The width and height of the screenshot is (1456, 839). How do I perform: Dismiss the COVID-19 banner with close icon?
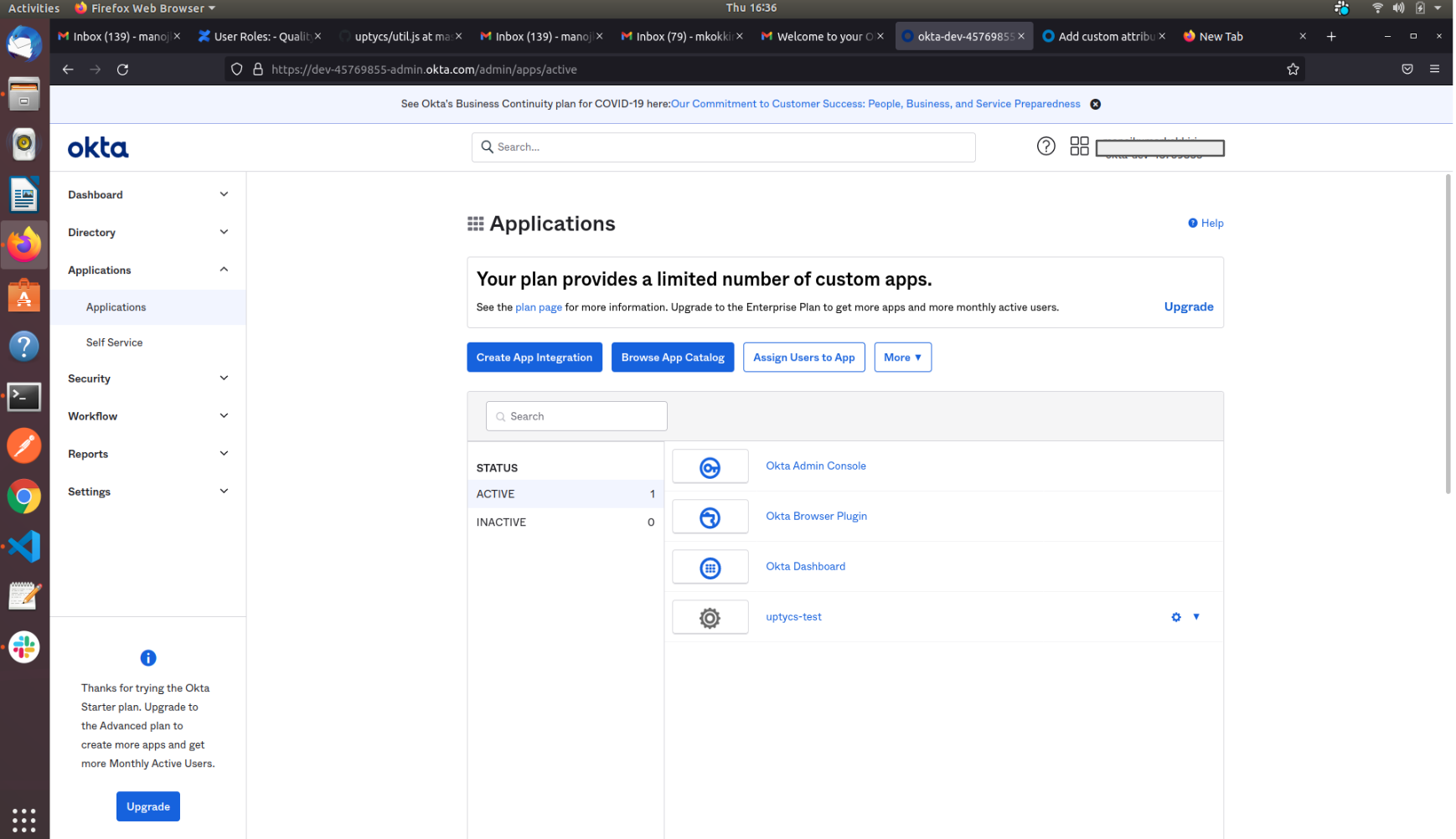(x=1095, y=105)
